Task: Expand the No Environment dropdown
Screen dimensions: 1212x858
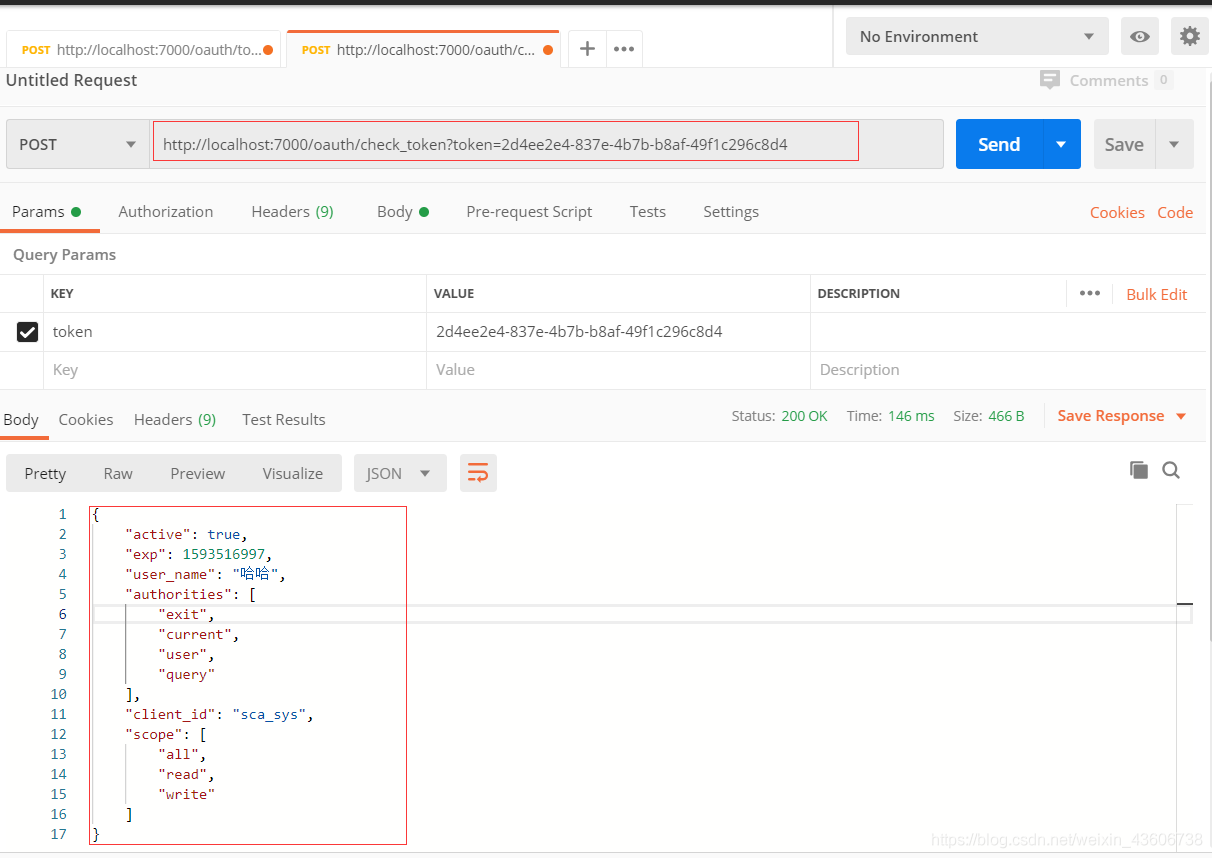Action: [977, 36]
